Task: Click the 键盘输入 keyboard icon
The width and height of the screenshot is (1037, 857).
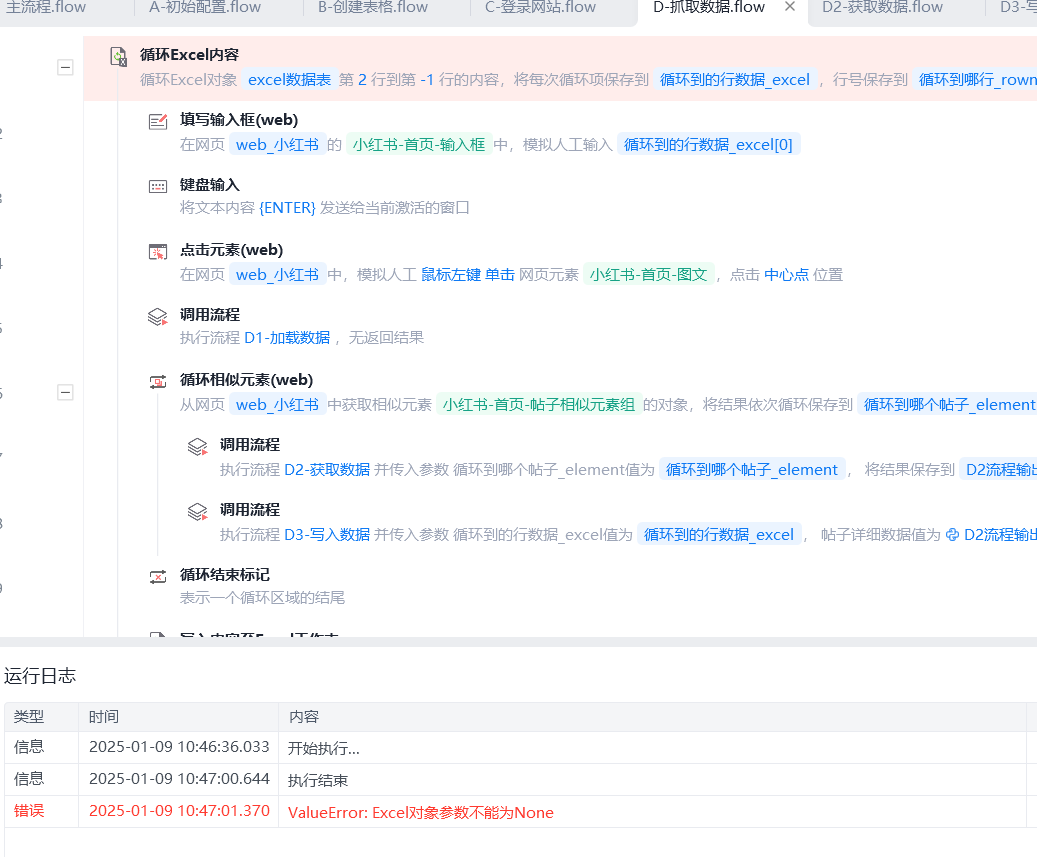Action: [158, 187]
